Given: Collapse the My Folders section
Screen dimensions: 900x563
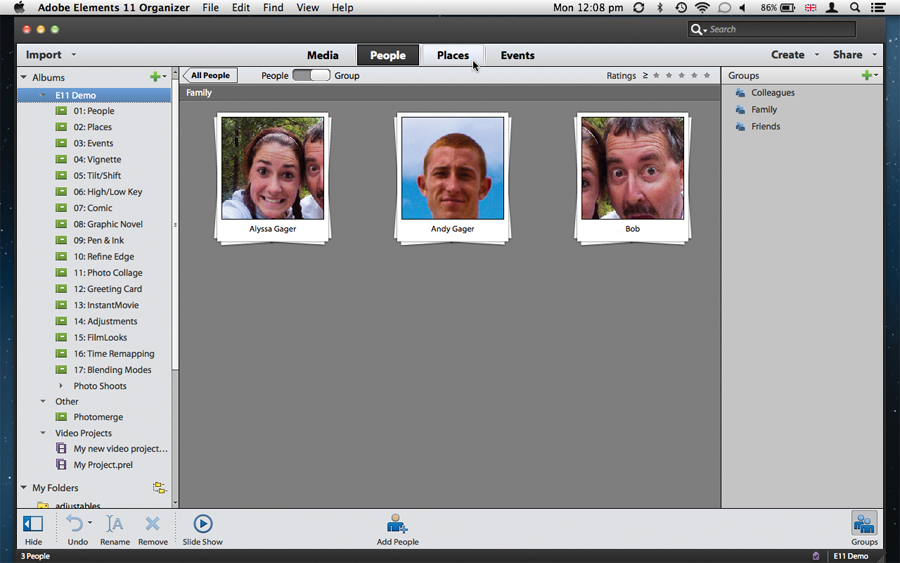Looking at the screenshot, I should coord(24,487).
